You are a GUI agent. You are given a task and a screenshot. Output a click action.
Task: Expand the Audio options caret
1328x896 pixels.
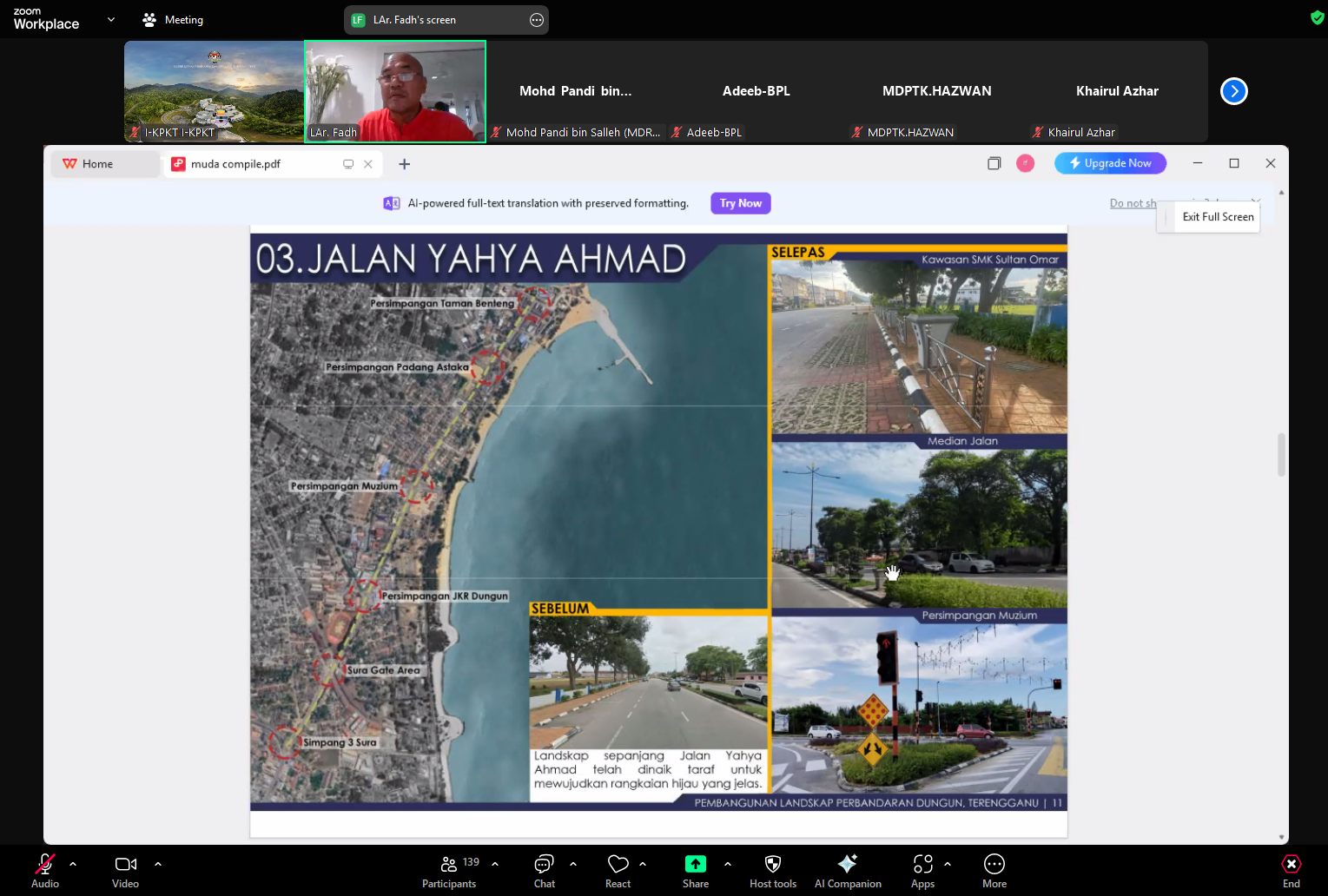pos(73,864)
